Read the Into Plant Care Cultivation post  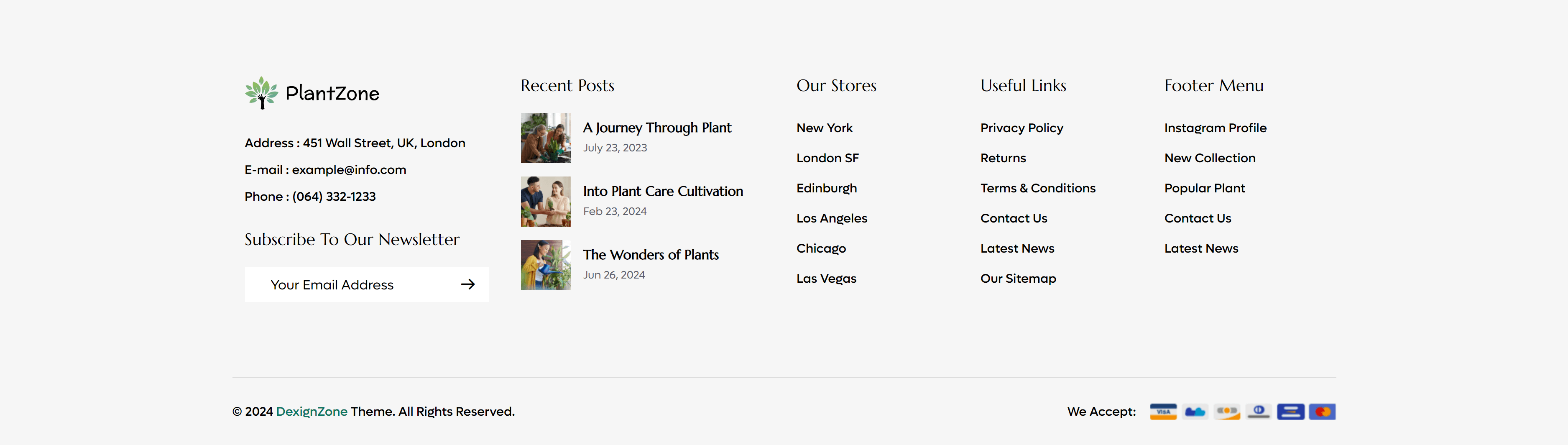(x=663, y=191)
